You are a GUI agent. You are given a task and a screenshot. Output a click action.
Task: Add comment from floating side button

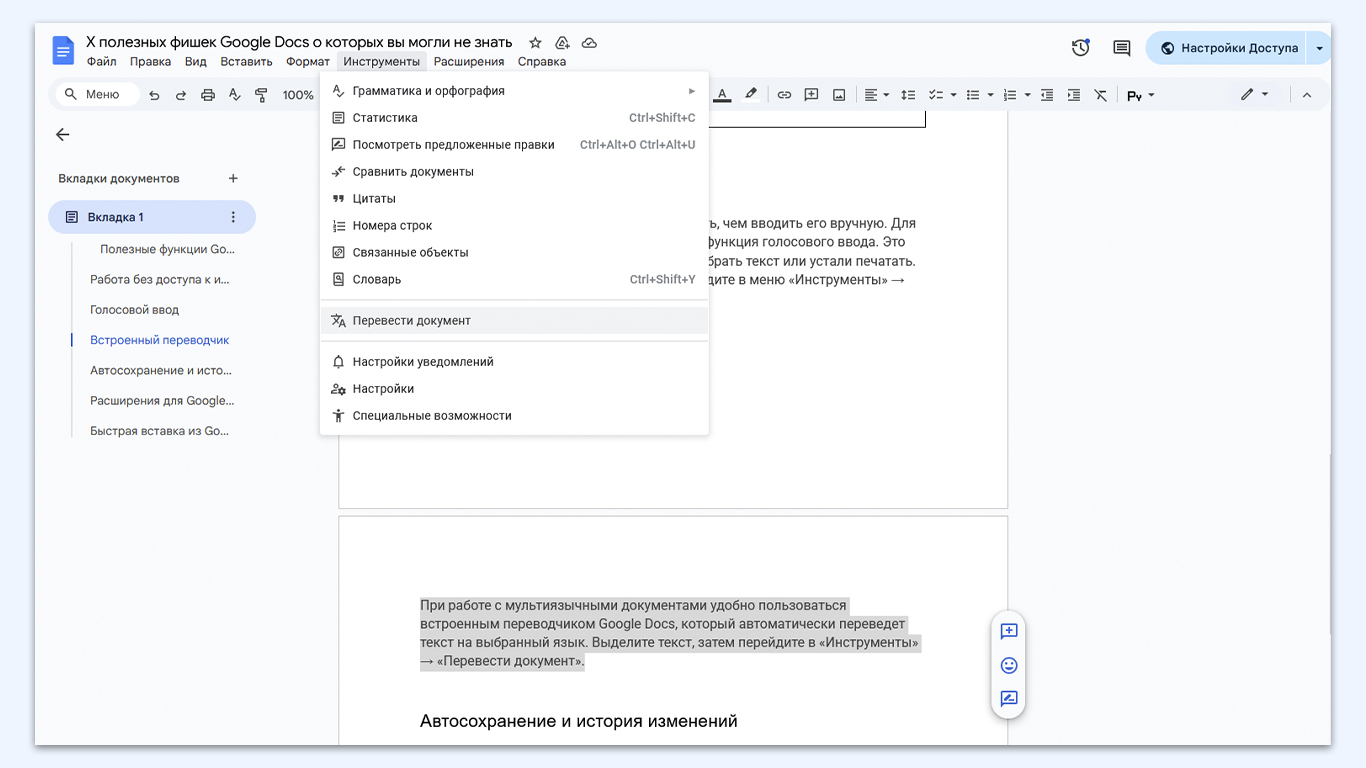point(1009,631)
